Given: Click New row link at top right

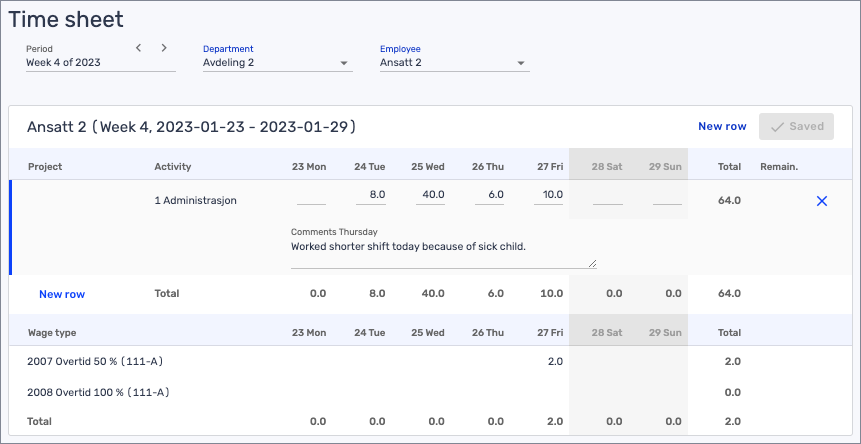Looking at the screenshot, I should pyautogui.click(x=722, y=126).
